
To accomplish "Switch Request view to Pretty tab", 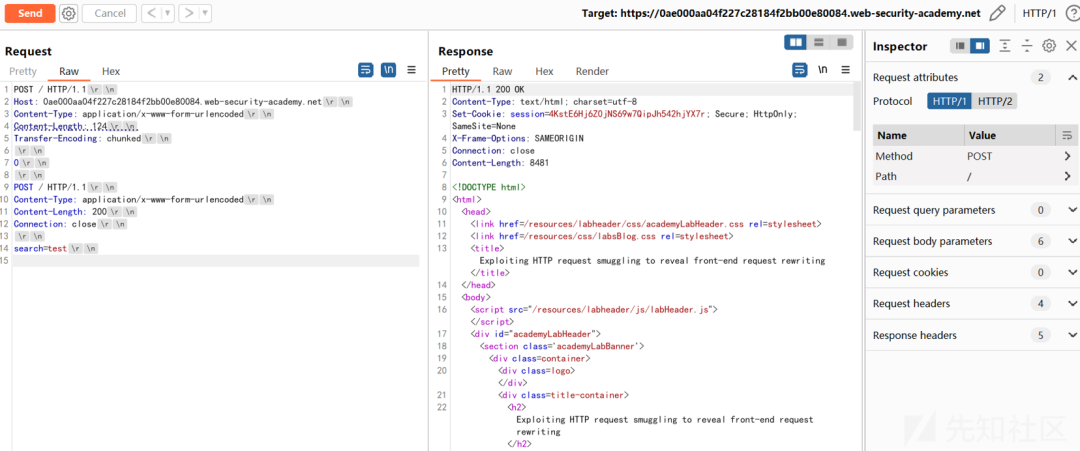I will click(x=23, y=71).
